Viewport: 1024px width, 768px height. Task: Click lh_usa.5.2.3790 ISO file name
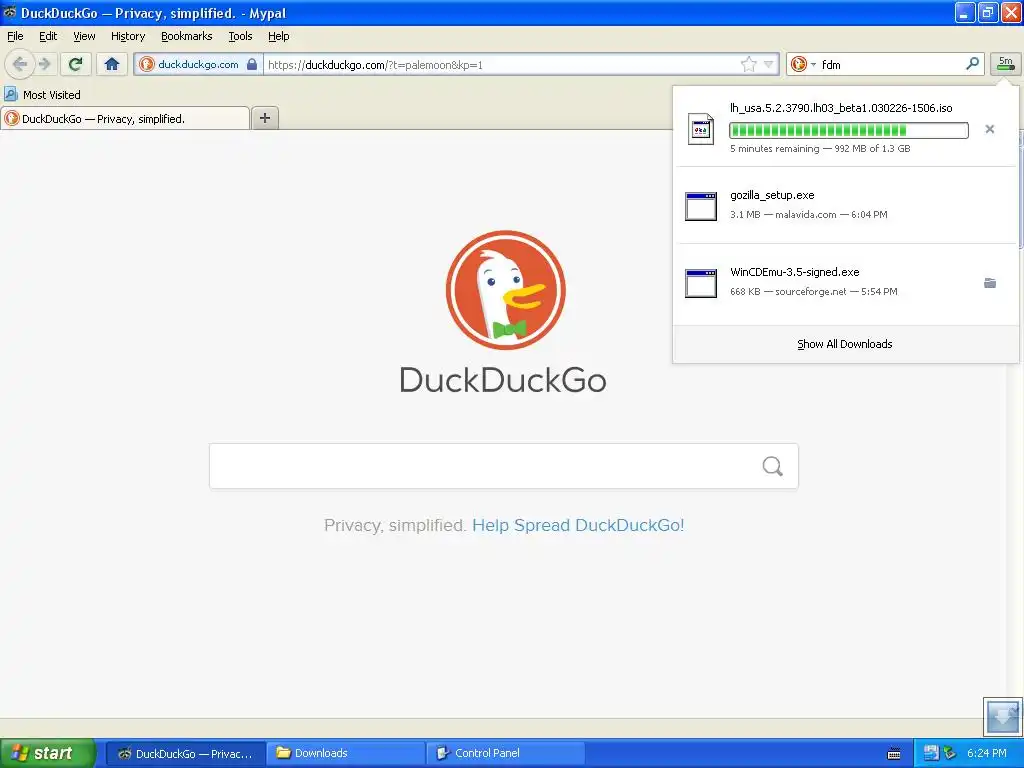tap(841, 108)
